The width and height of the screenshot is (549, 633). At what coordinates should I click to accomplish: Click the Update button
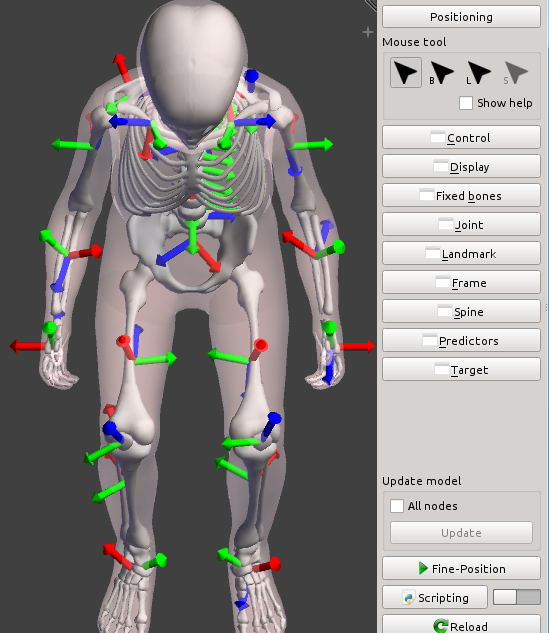coord(461,532)
